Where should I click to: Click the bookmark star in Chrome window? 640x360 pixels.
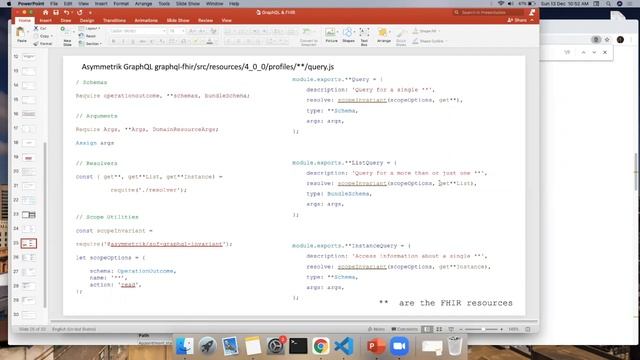tap(607, 40)
